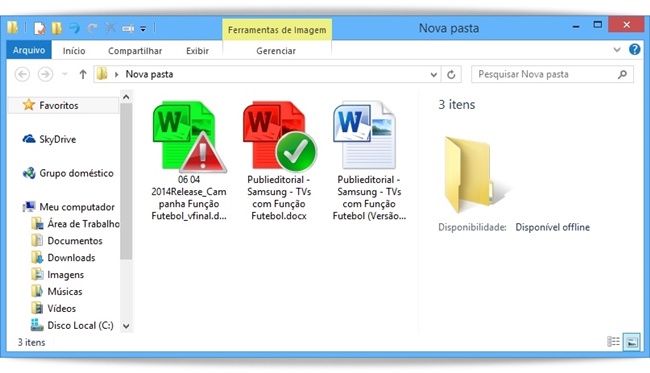Screen dimensions: 650x373
Task: Refresh the Nova pasta folder
Action: (451, 75)
